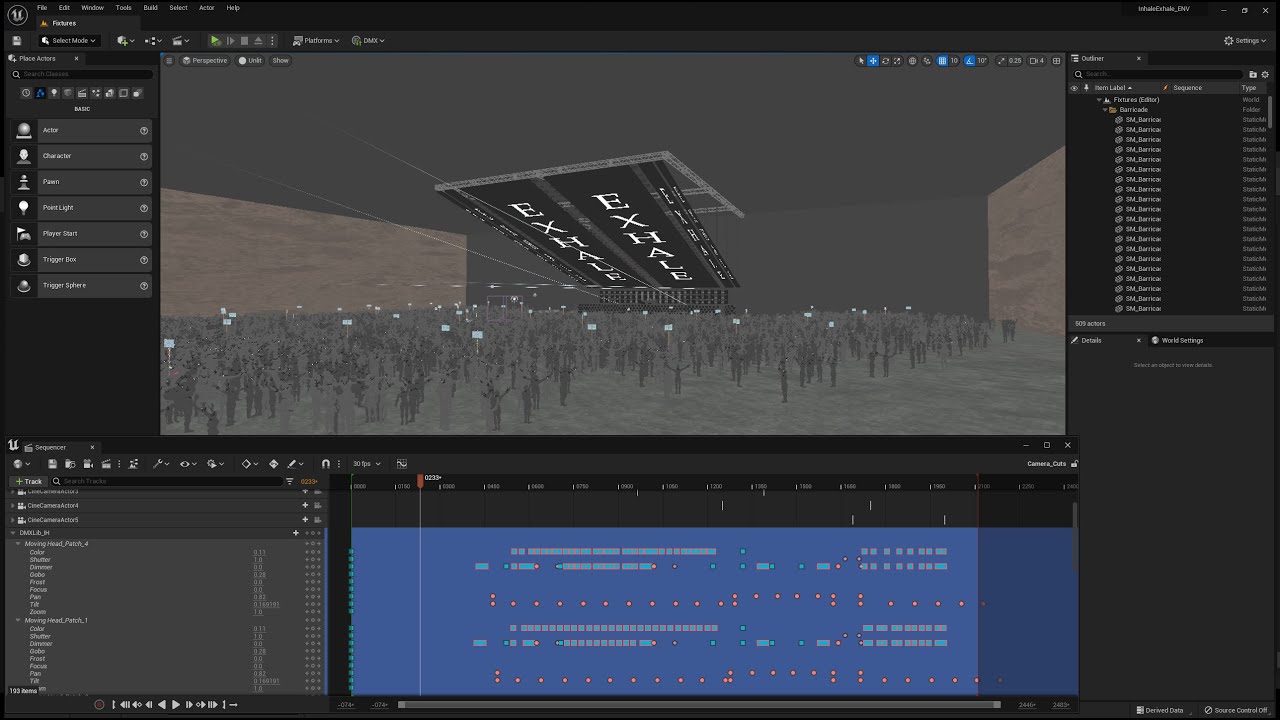The width and height of the screenshot is (1280, 720).
Task: Click the Unlit view mode button
Action: tap(250, 61)
